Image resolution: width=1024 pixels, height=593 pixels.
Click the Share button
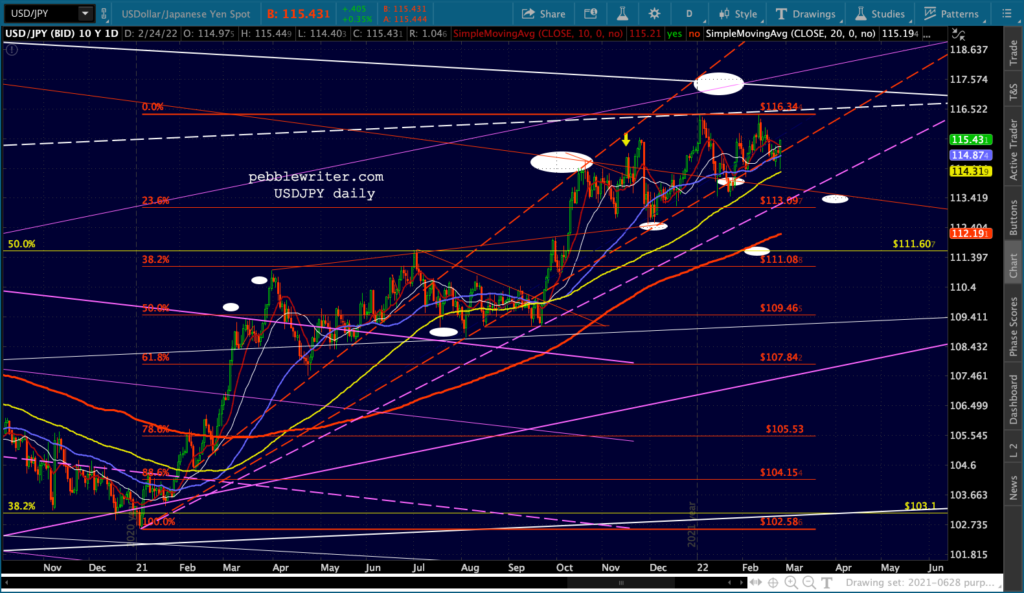point(543,14)
